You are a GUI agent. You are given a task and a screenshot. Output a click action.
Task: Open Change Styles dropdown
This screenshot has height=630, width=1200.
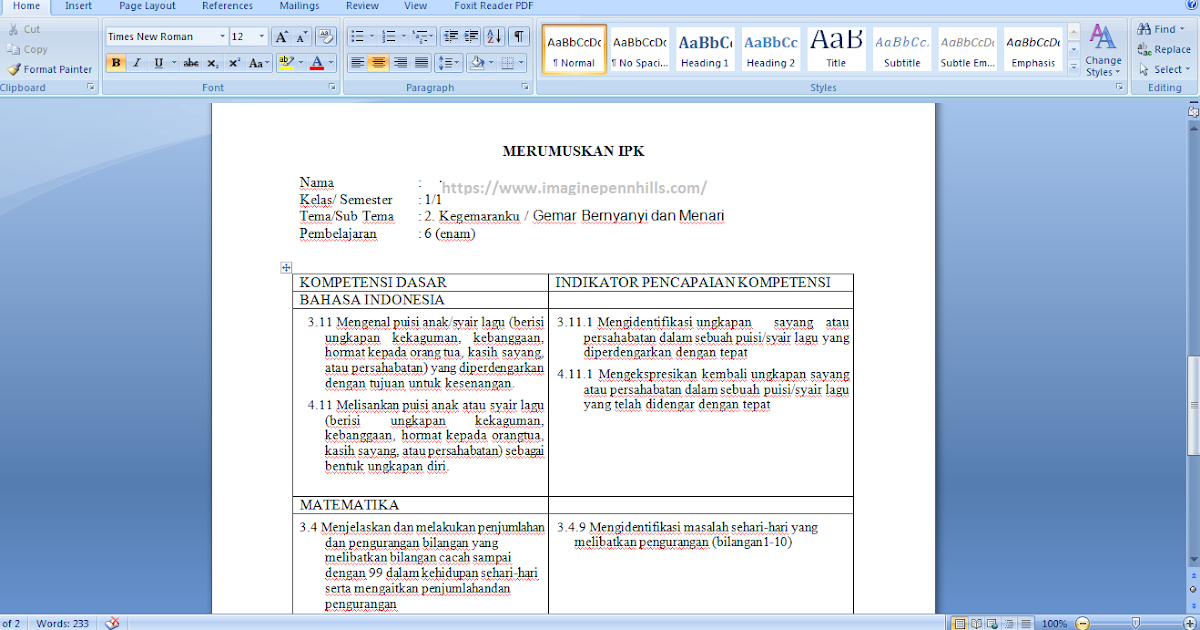pos(1103,51)
